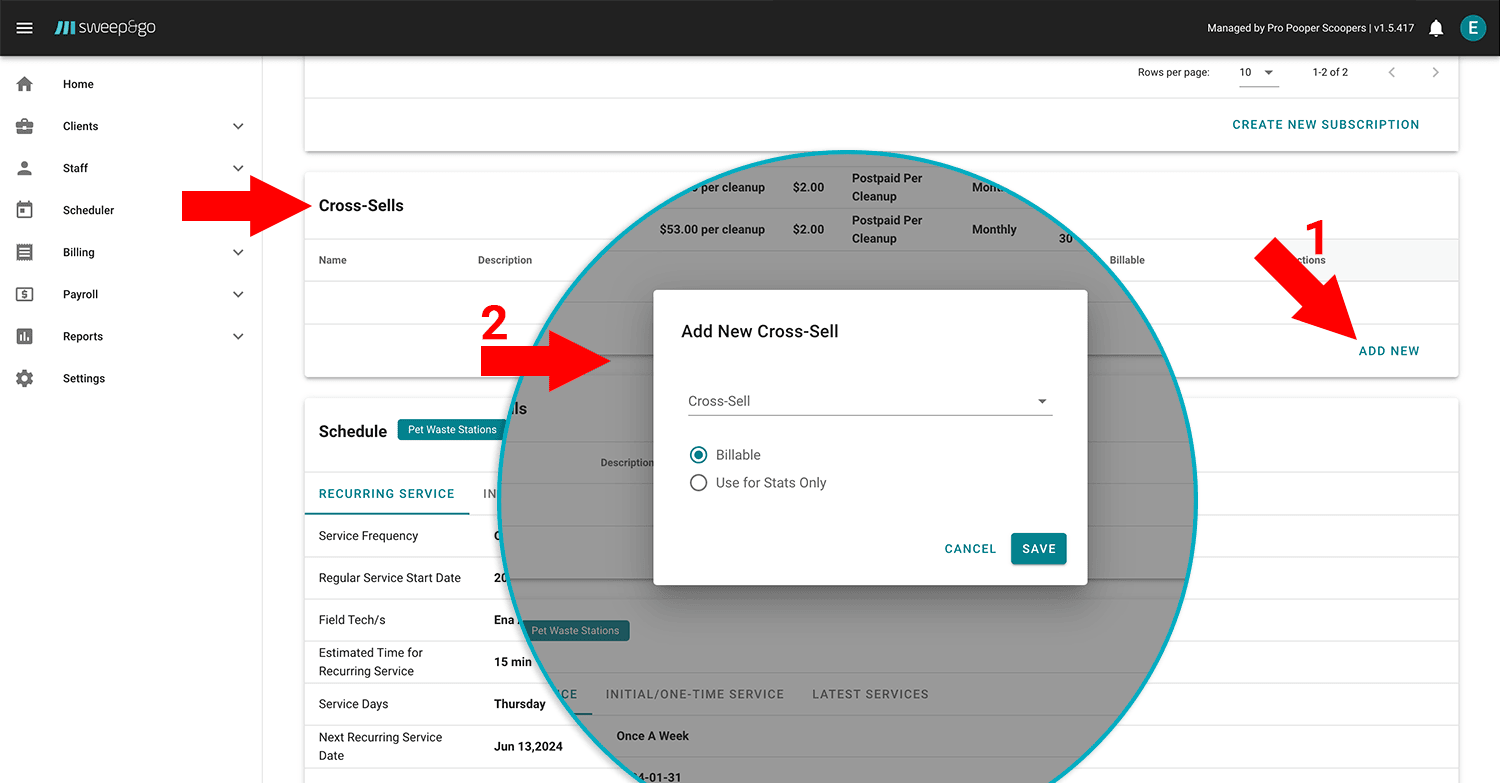Screen dimensions: 1500x783
Task: Cancel the Add New Cross-Sell dialog
Action: (970, 549)
